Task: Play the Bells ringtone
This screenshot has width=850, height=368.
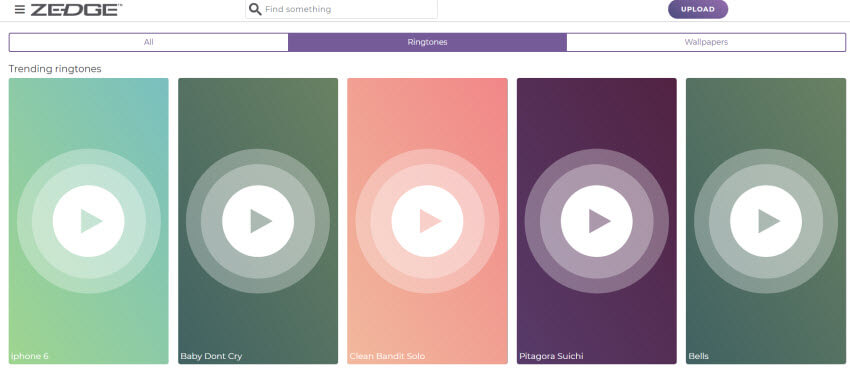Action: pyautogui.click(x=766, y=221)
